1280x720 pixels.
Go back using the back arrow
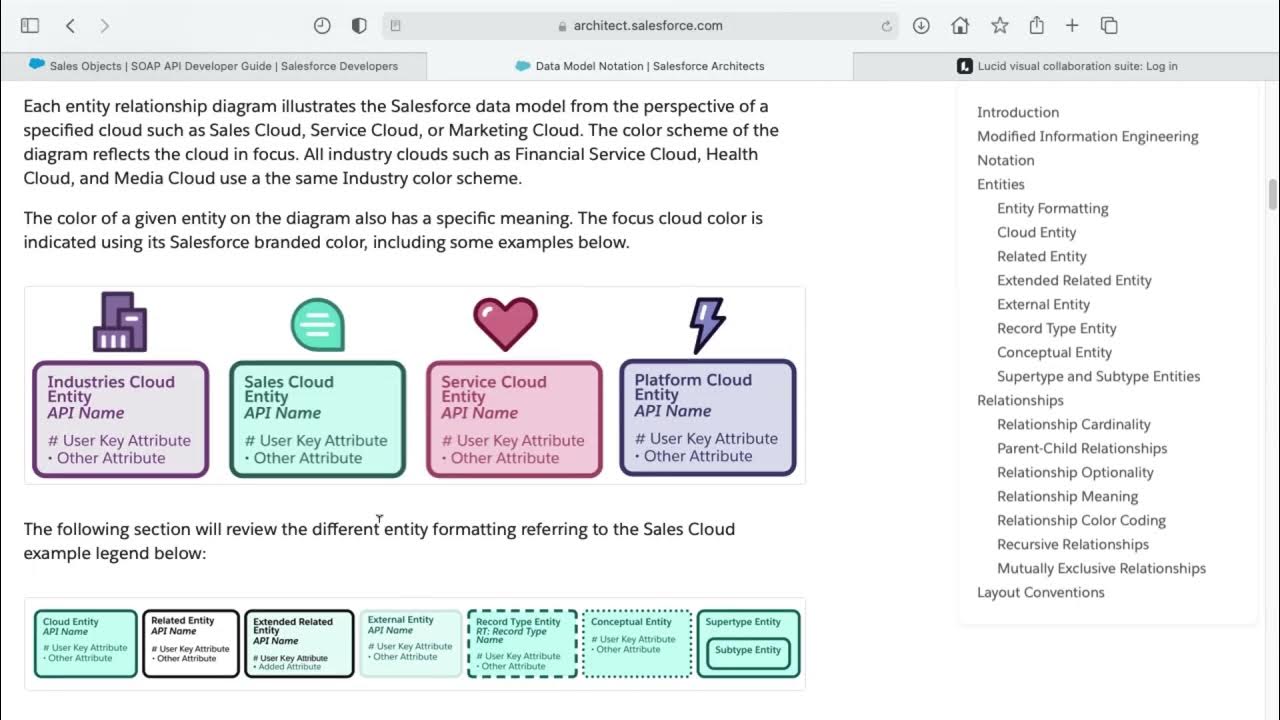coord(70,26)
